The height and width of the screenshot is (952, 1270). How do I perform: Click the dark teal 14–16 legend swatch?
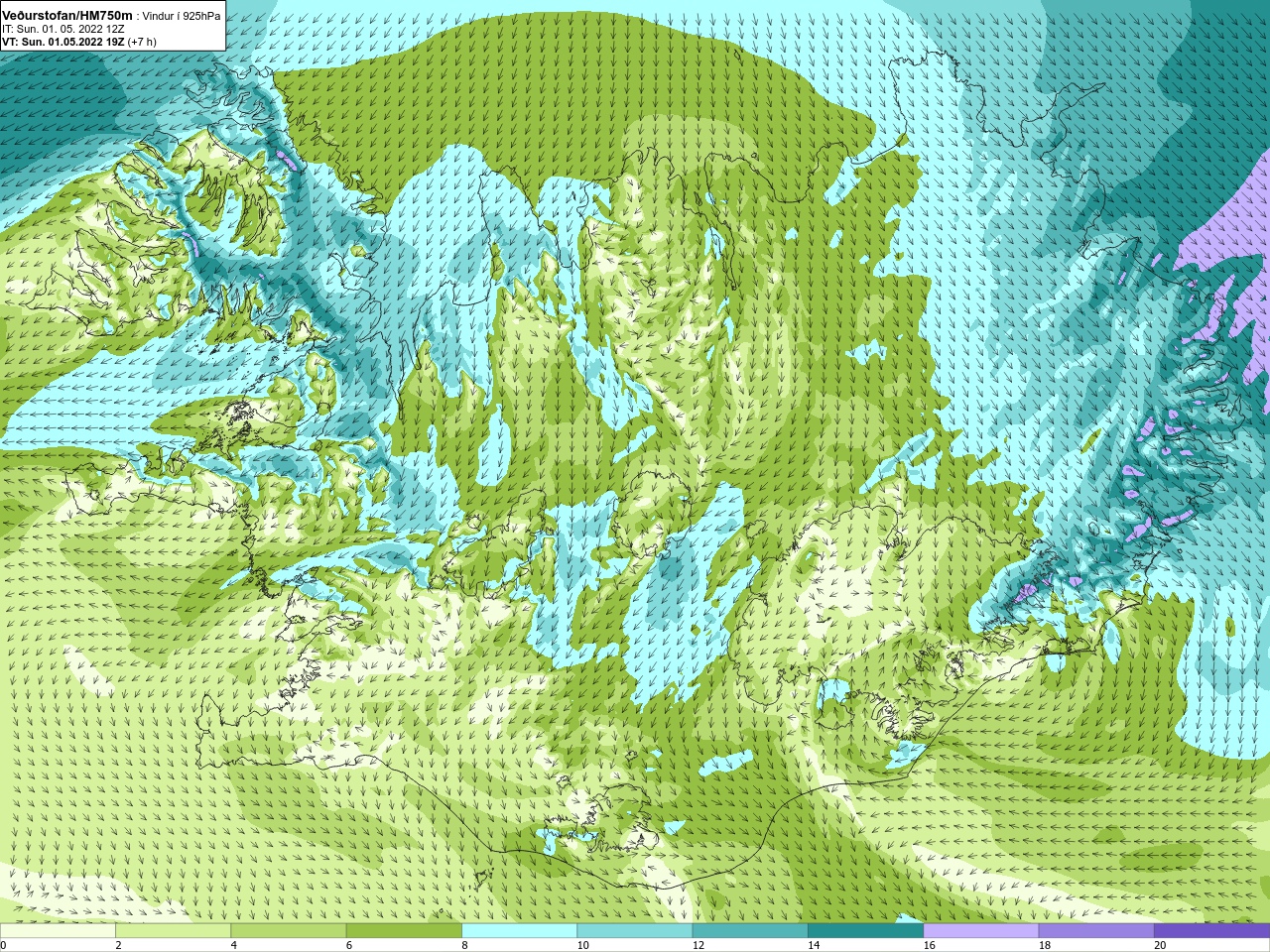(x=865, y=931)
